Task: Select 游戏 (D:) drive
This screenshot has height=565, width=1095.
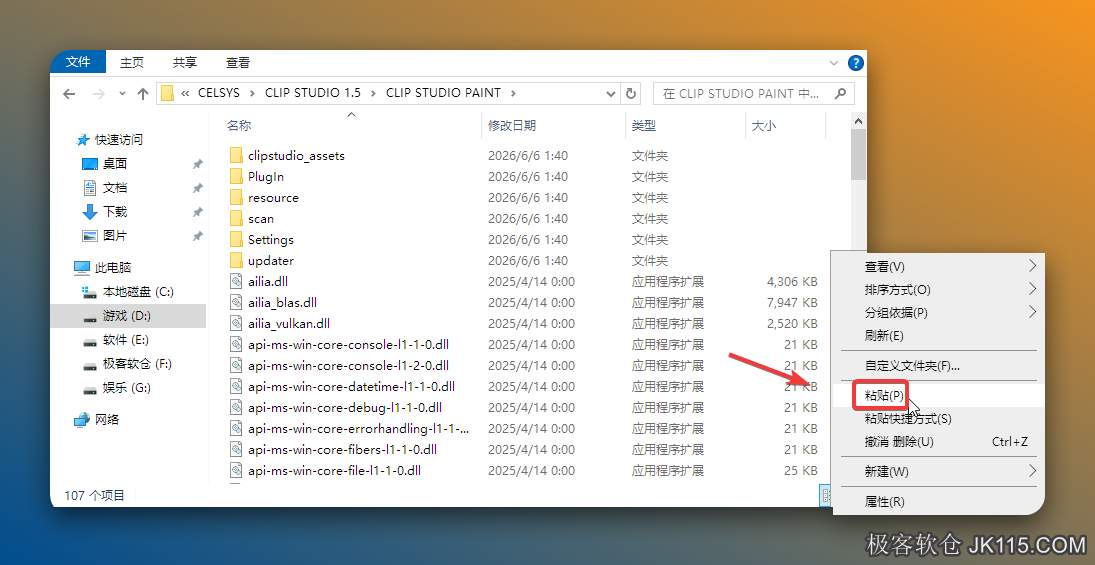Action: pyautogui.click(x=128, y=316)
